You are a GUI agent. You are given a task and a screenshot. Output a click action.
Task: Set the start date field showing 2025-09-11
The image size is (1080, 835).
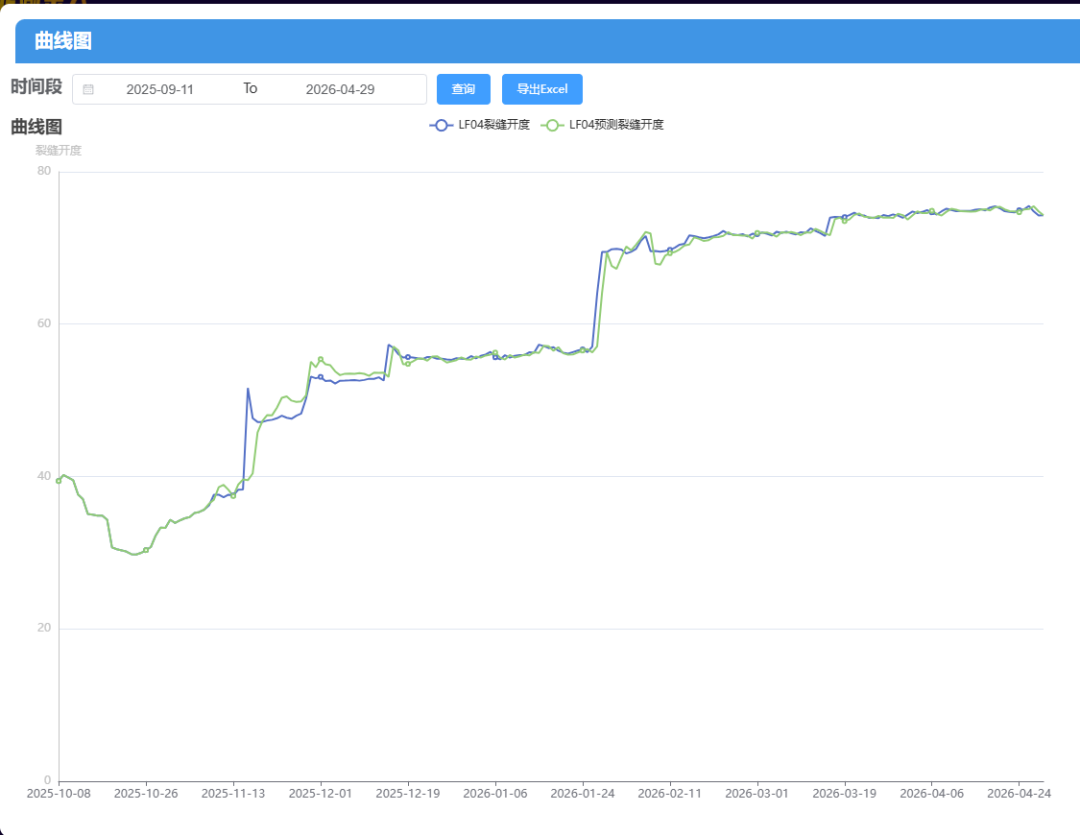[160, 90]
